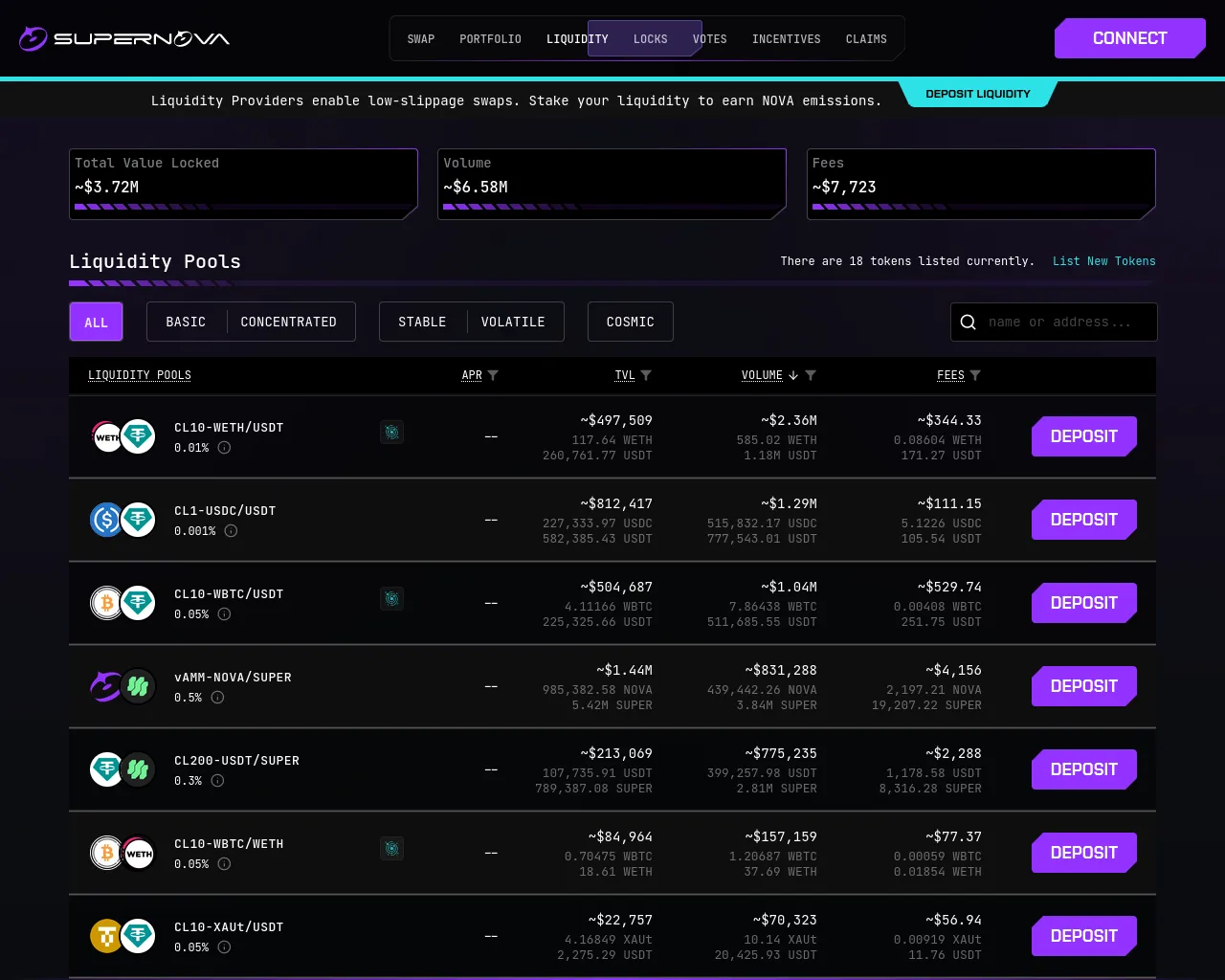
Task: Click the fee info icon in CL10-WBTC/WETH row
Action: click(x=224, y=864)
